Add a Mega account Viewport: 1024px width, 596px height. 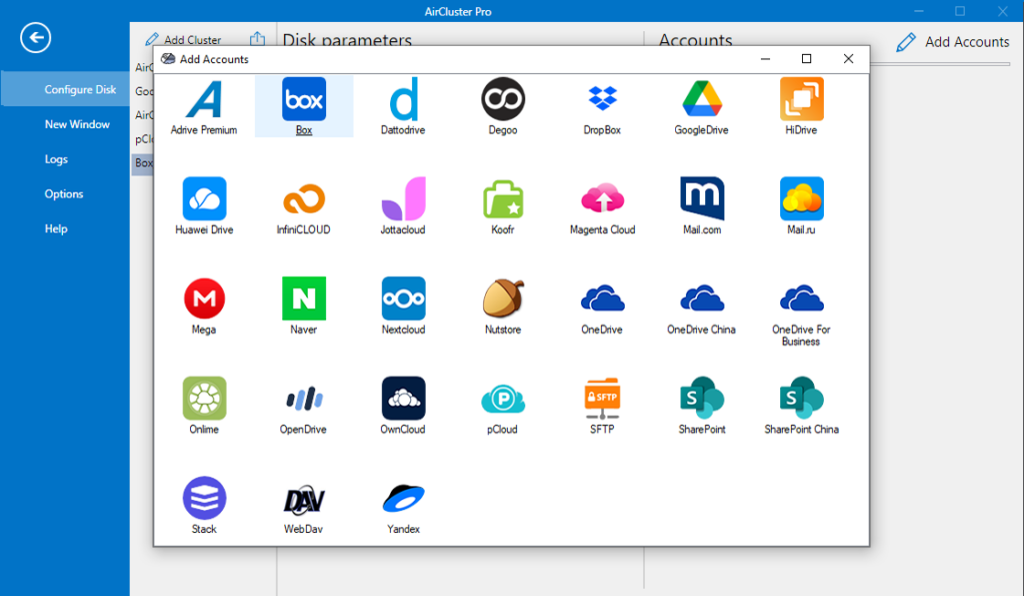[x=204, y=298]
